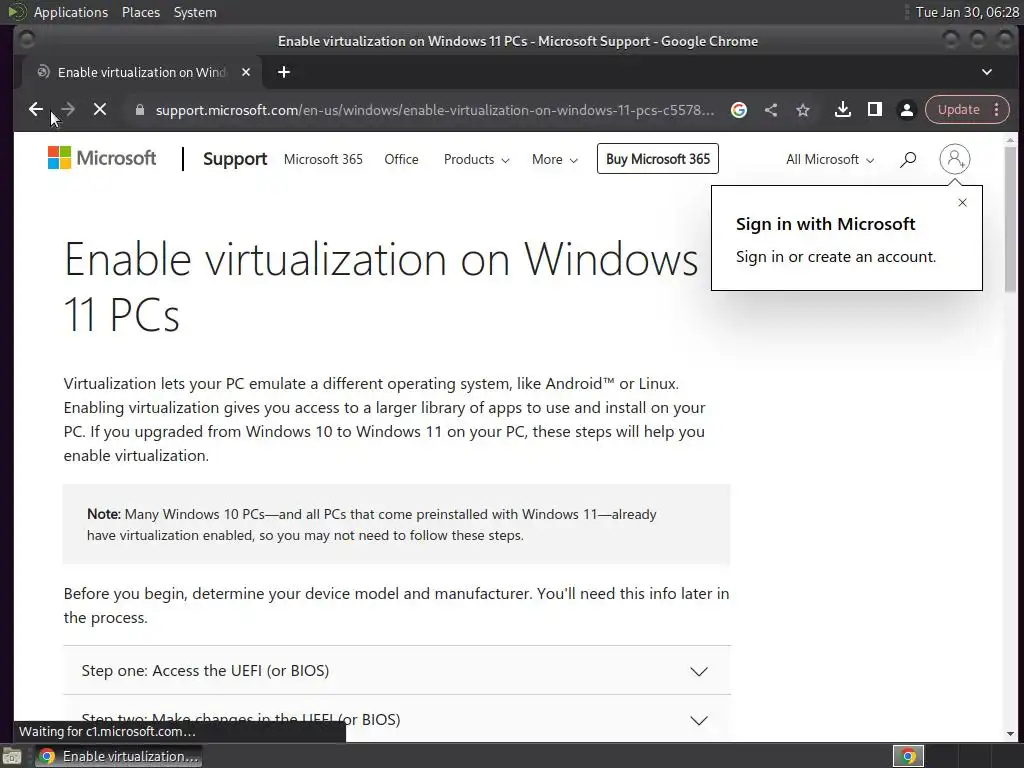
Task: Click Buy Microsoft 365 button
Action: 658,159
